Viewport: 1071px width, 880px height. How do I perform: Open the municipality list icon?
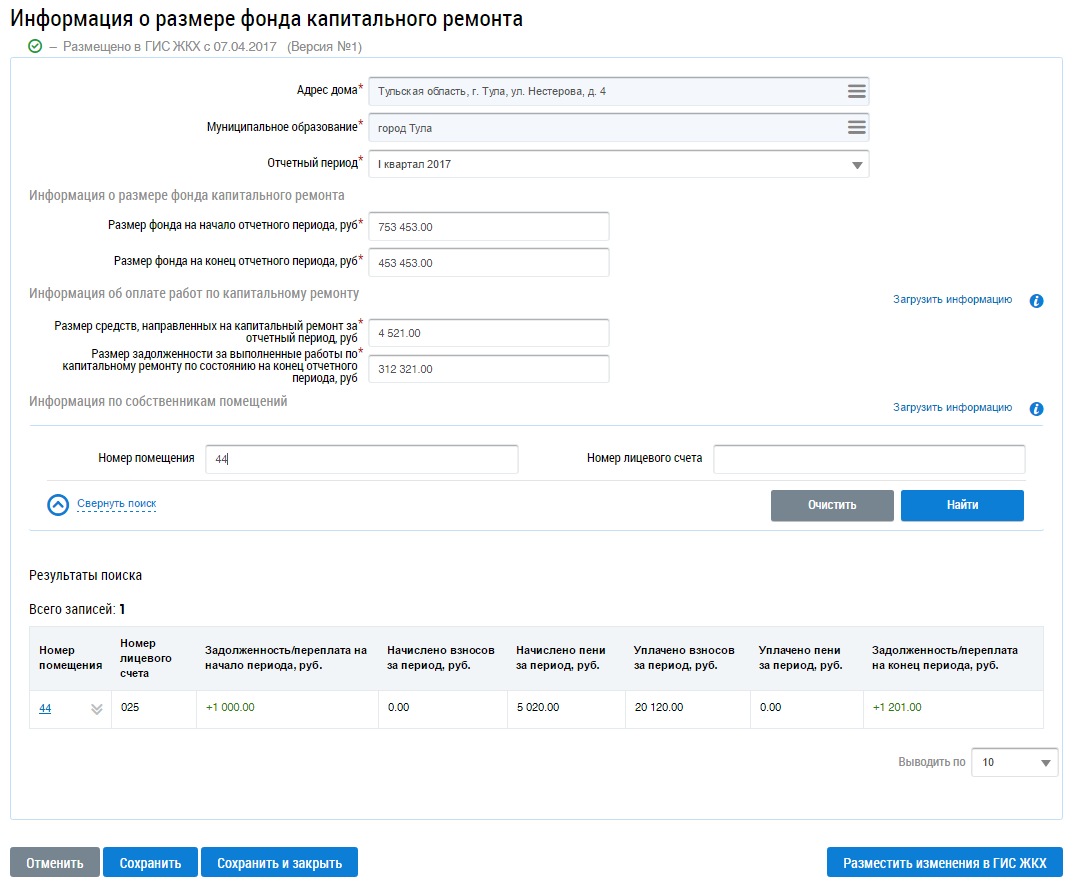[856, 127]
